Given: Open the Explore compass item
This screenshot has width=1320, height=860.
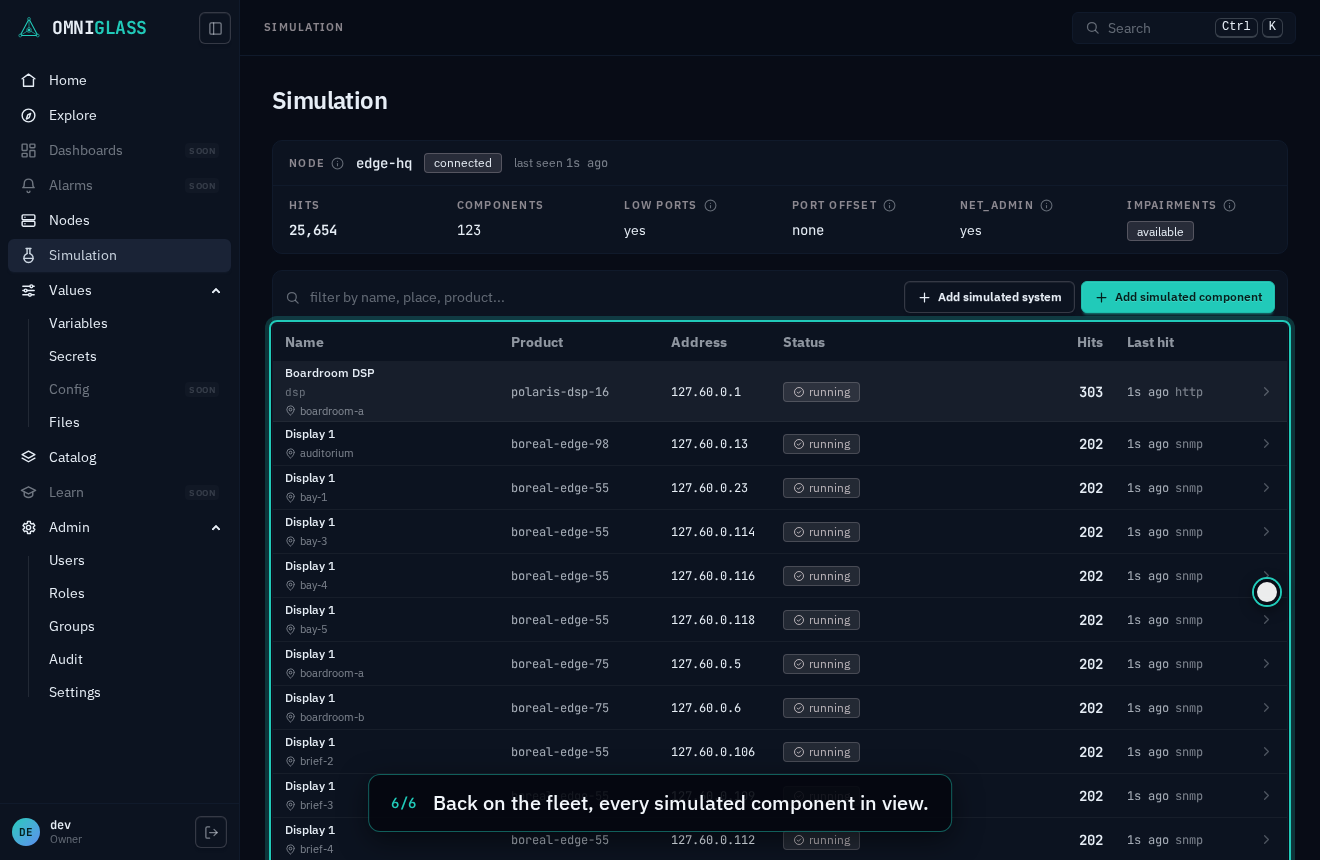Looking at the screenshot, I should [x=119, y=115].
